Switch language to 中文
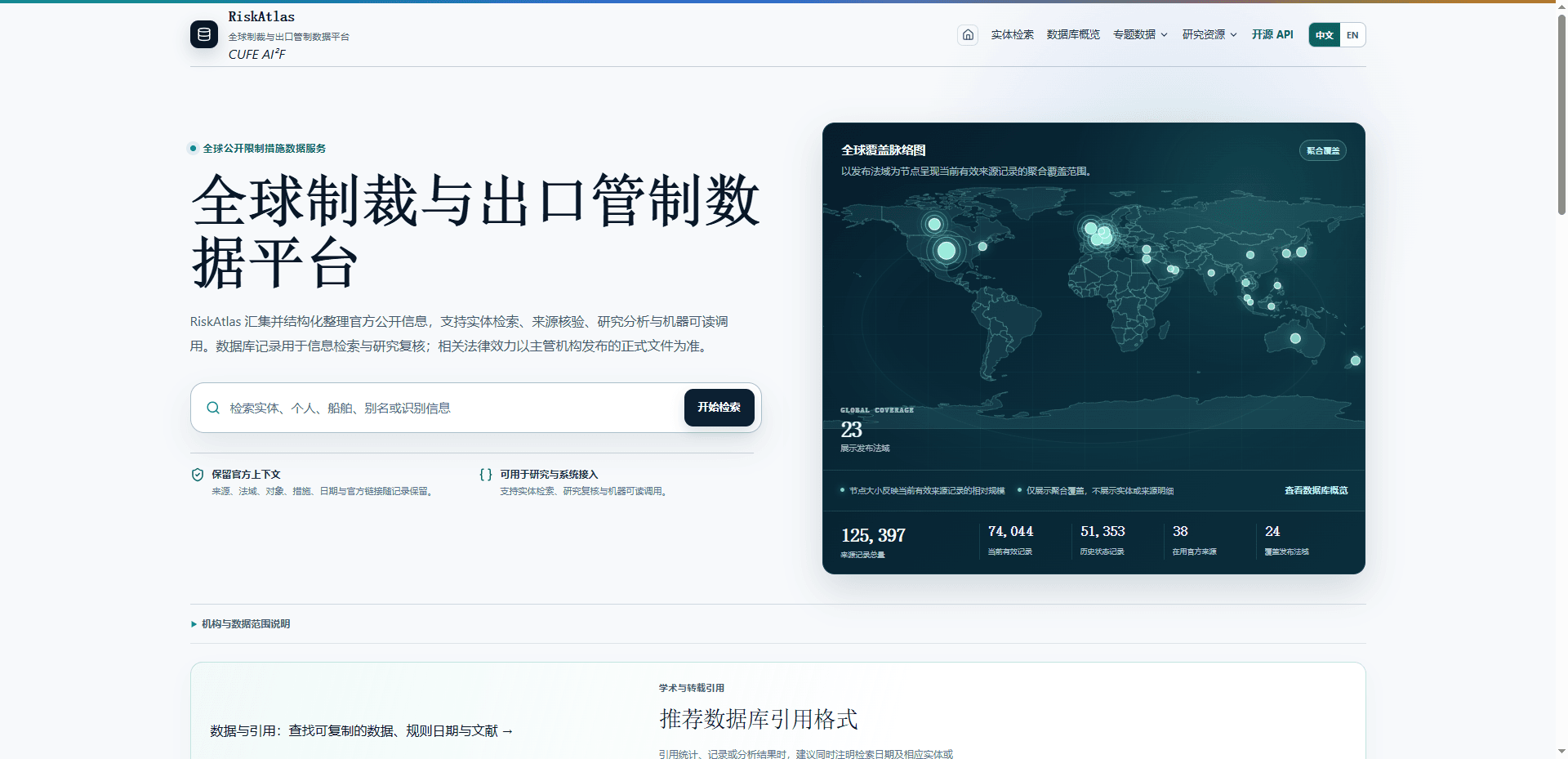 (x=1325, y=35)
